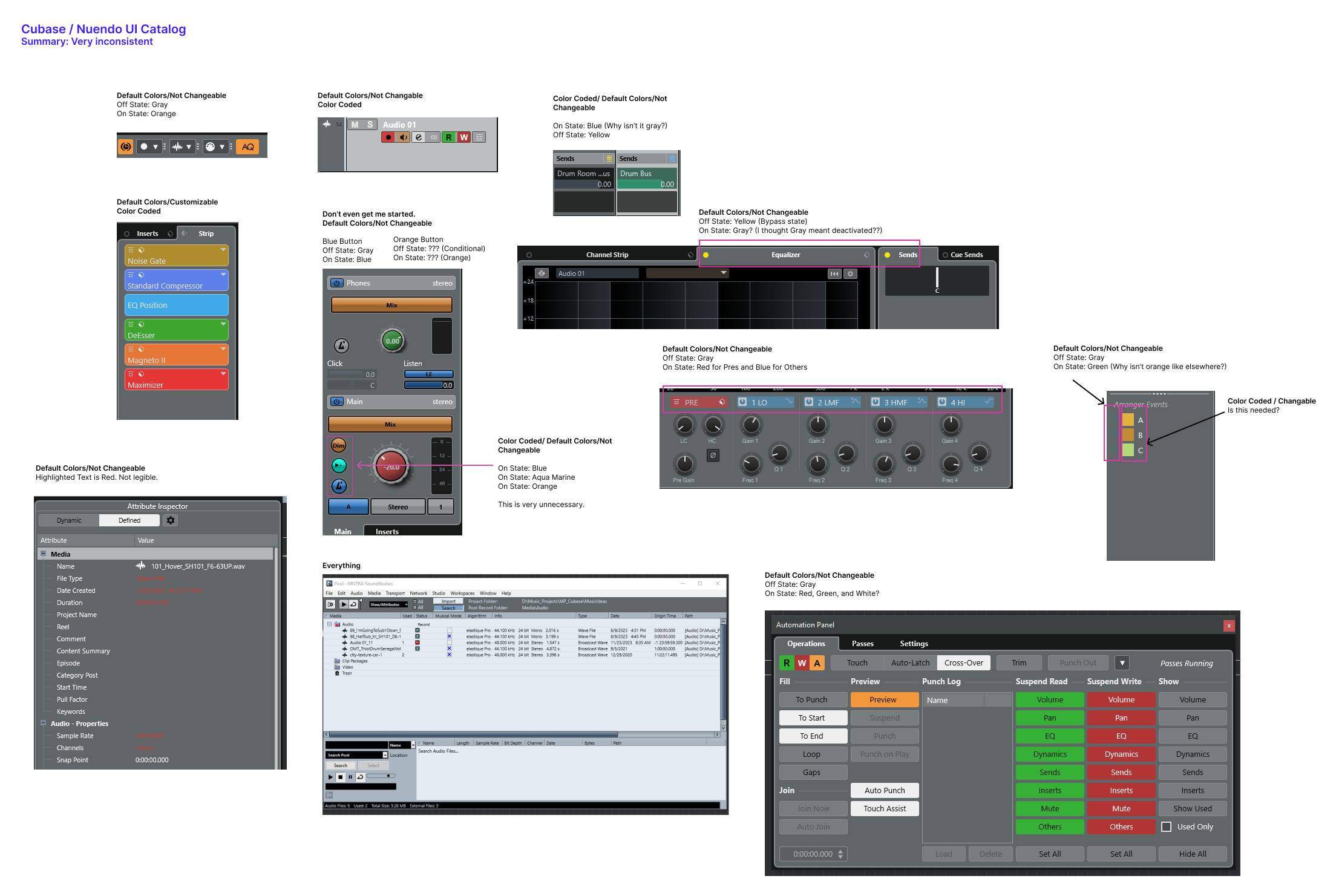
Task: Open the dropdown arrow beside Punch Out
Action: click(x=1122, y=663)
